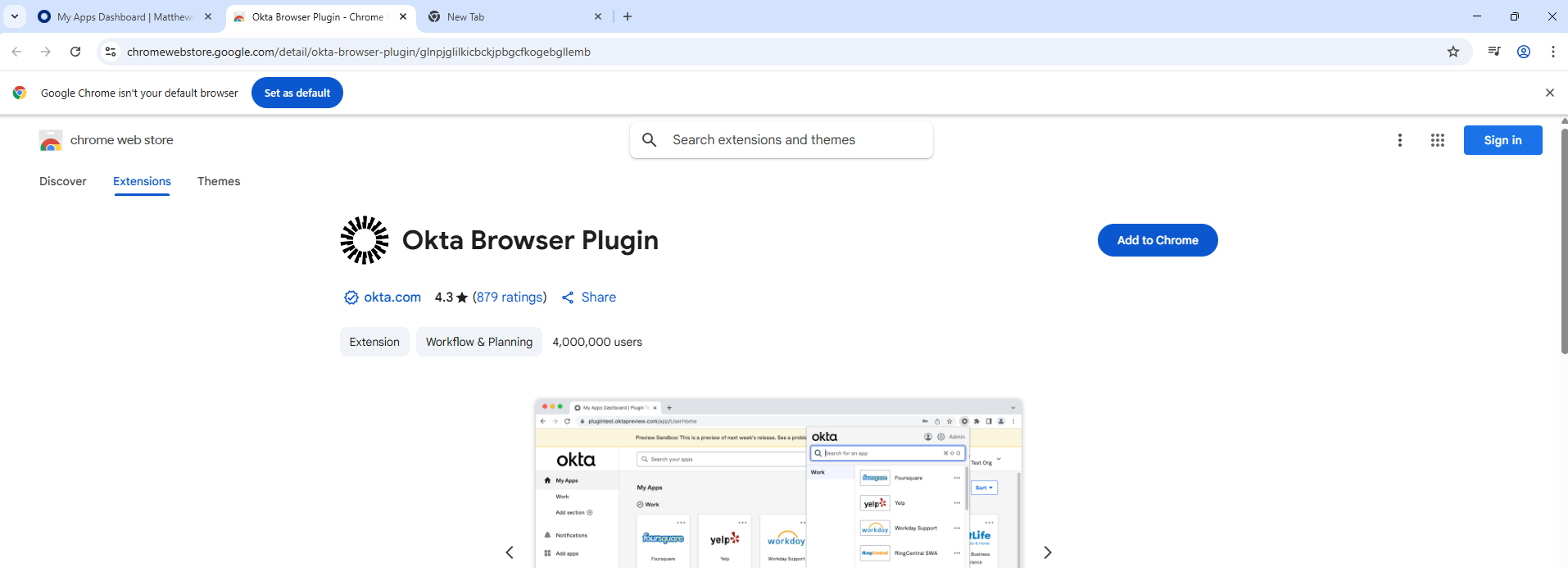Restore down the Chrome window

(1515, 16)
